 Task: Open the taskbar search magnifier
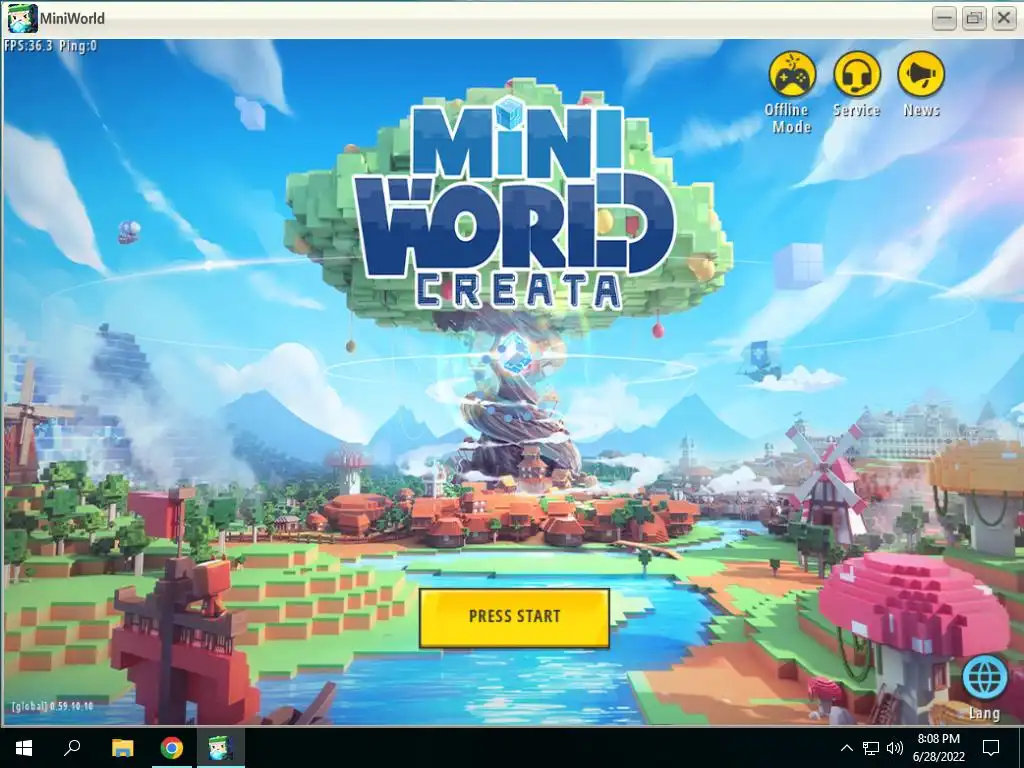pyautogui.click(x=72, y=747)
